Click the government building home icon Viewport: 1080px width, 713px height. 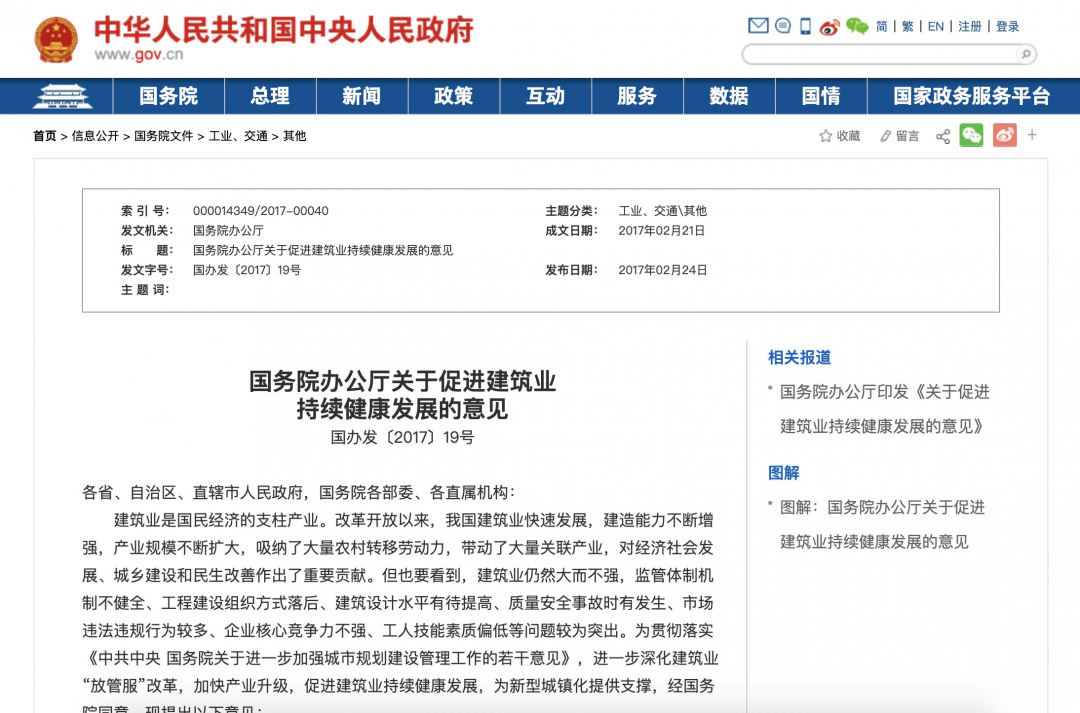click(62, 96)
